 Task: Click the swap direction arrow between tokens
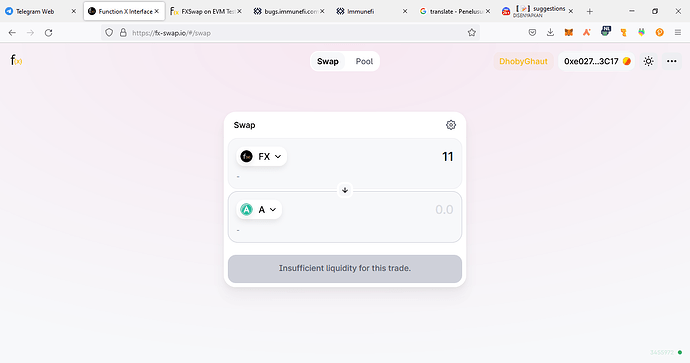(x=345, y=190)
